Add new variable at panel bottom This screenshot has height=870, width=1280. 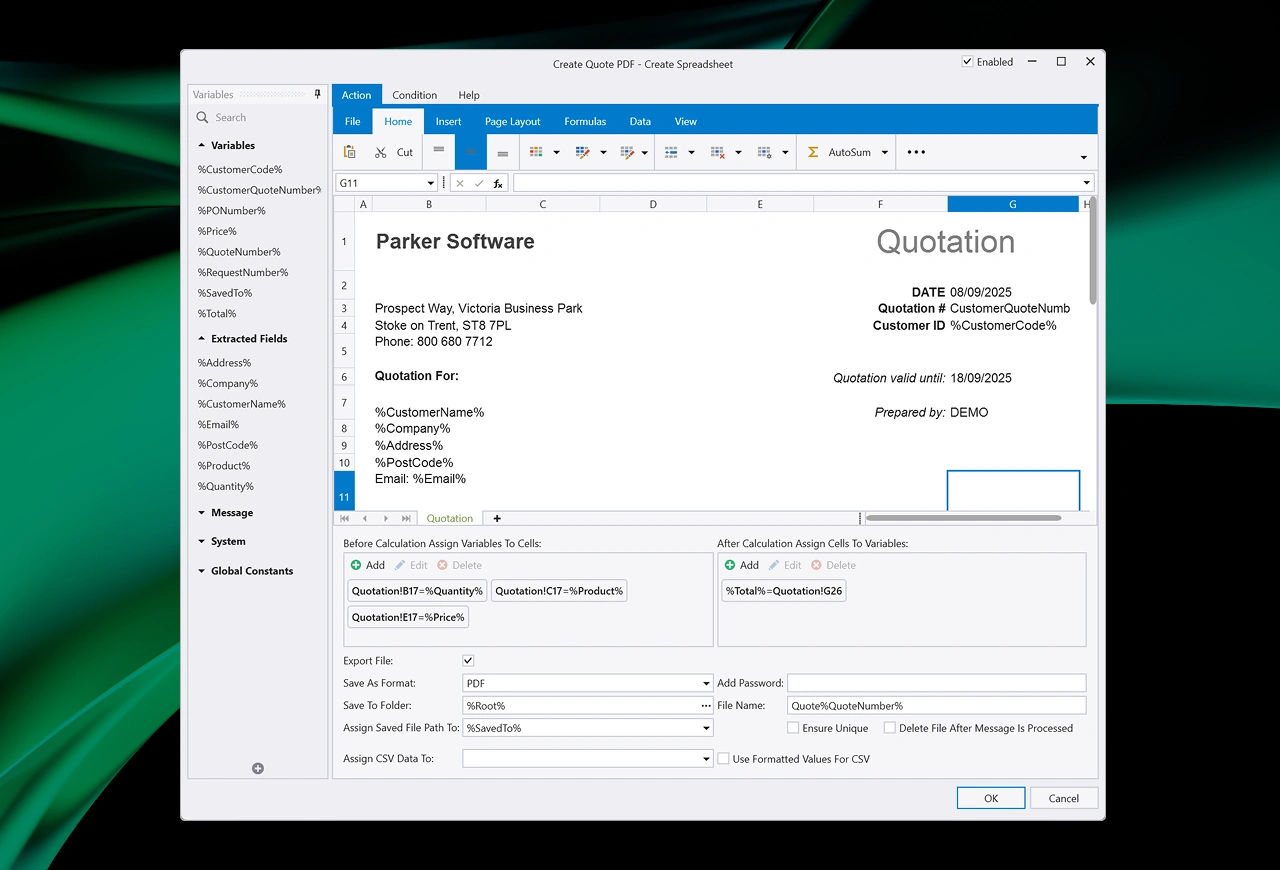[258, 768]
